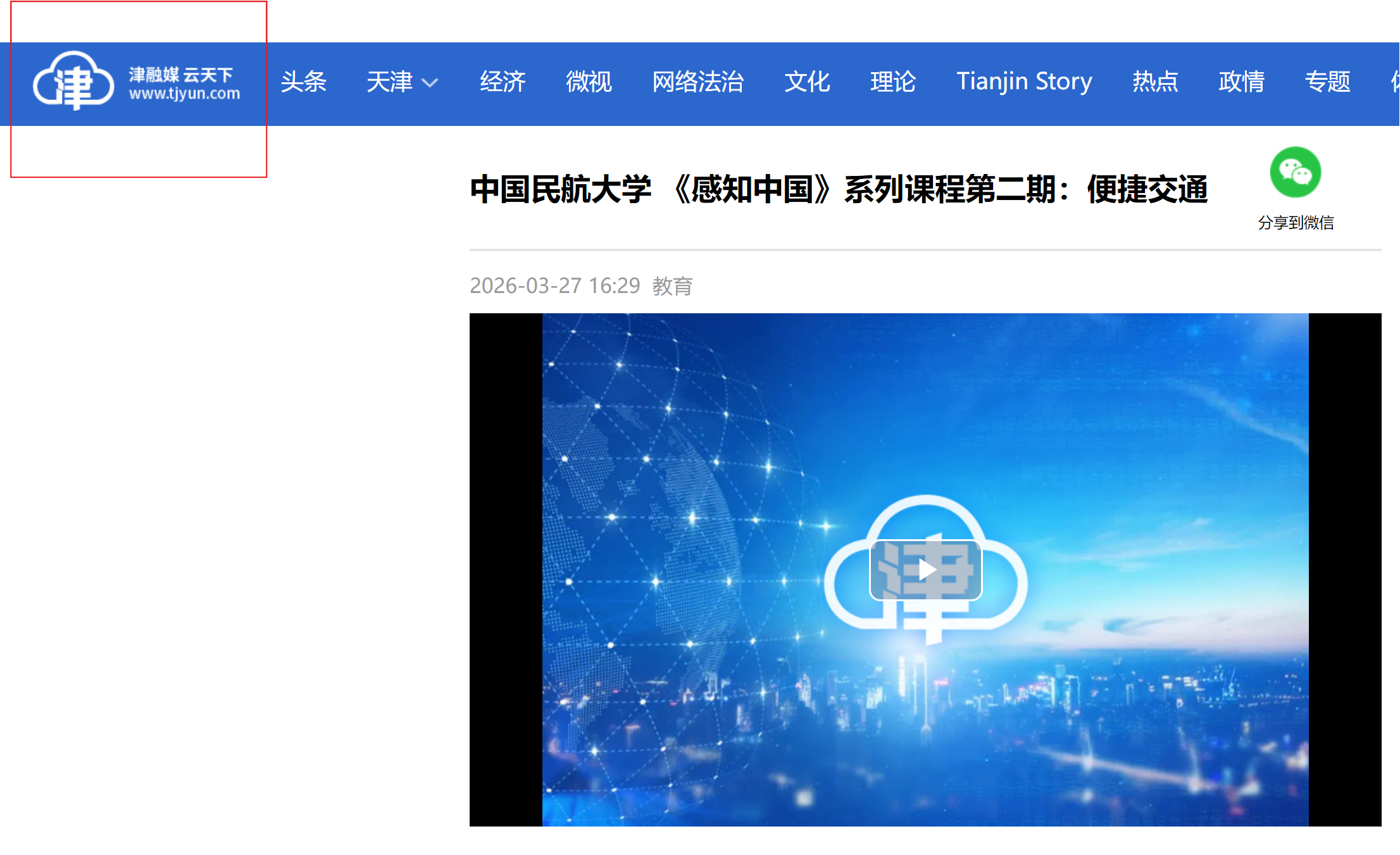The width and height of the screenshot is (1400, 855).
Task: Click the 政情 navigation item
Action: click(1241, 82)
